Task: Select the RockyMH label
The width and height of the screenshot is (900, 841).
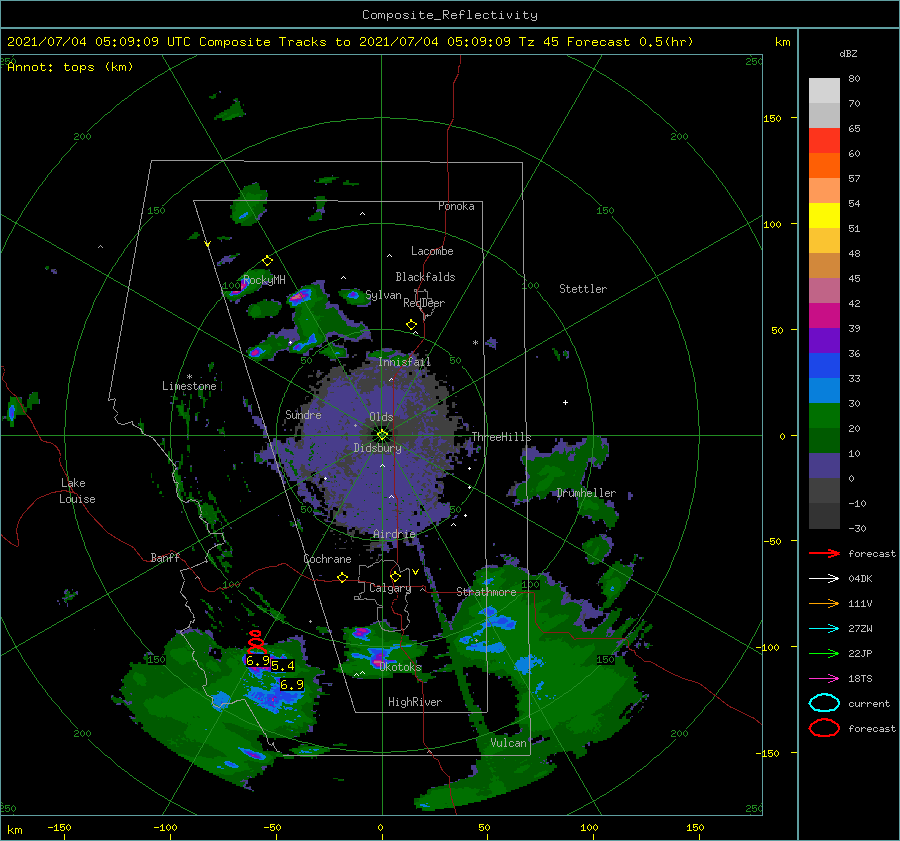Action: click(264, 280)
